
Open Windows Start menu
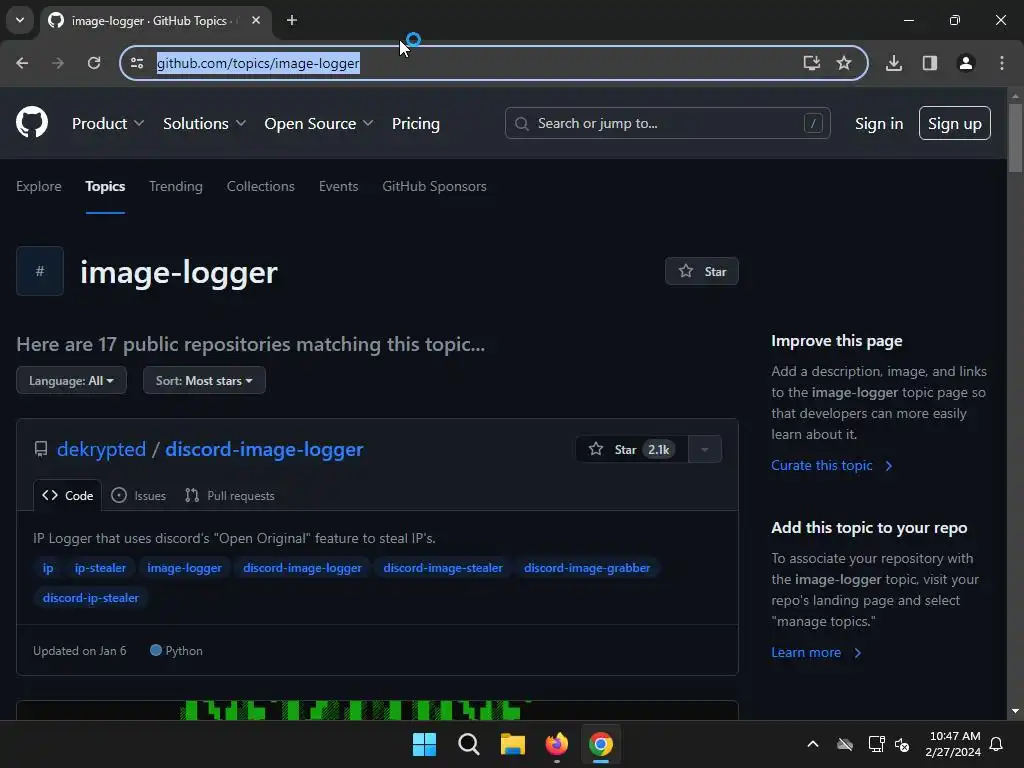tap(424, 744)
